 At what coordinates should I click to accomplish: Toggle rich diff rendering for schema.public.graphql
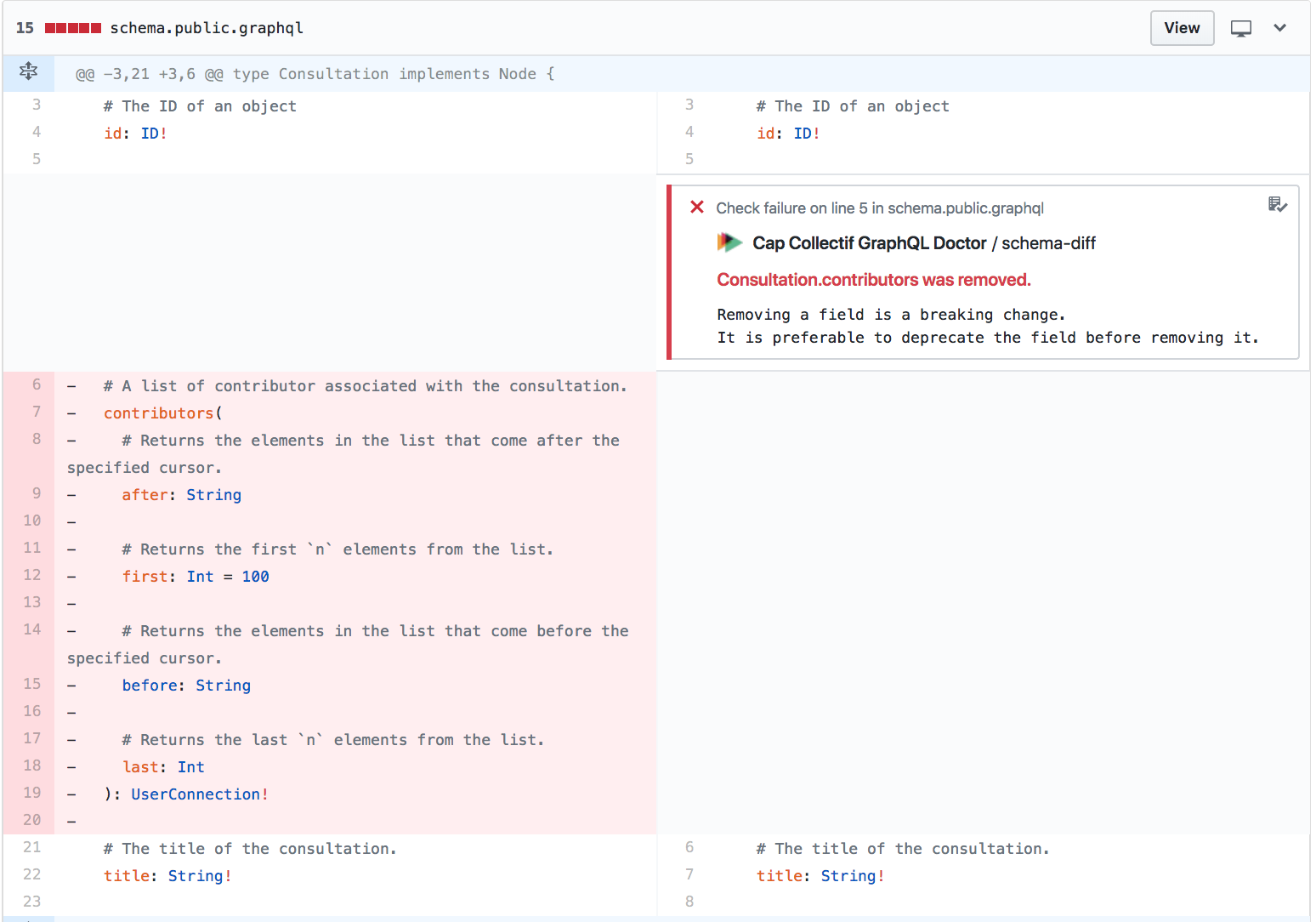coord(1240,27)
